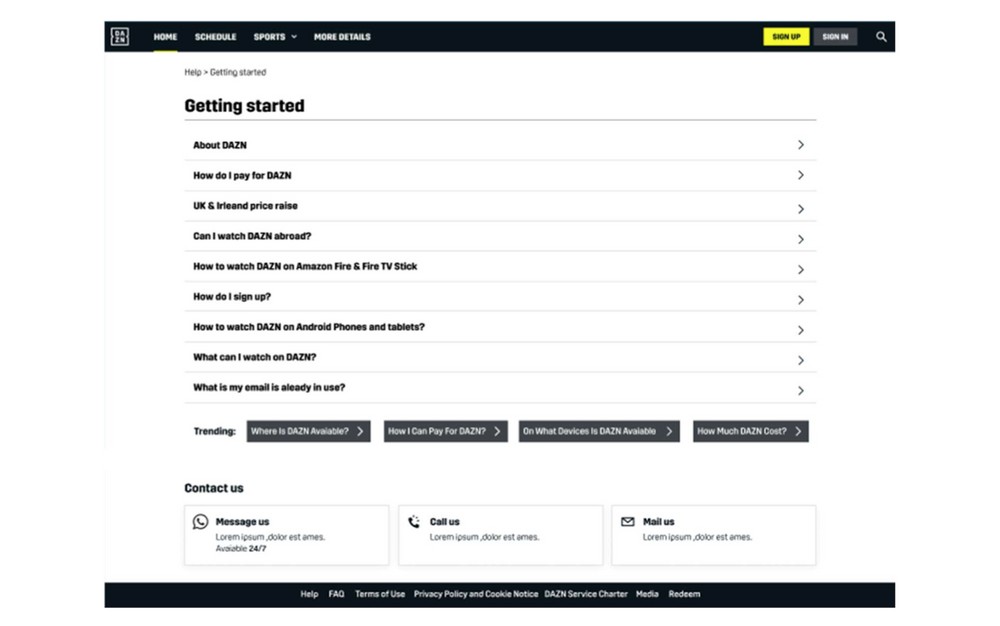Screen dimensions: 1000x626
Task: Expand the Sports dropdown menu
Action: click(275, 37)
